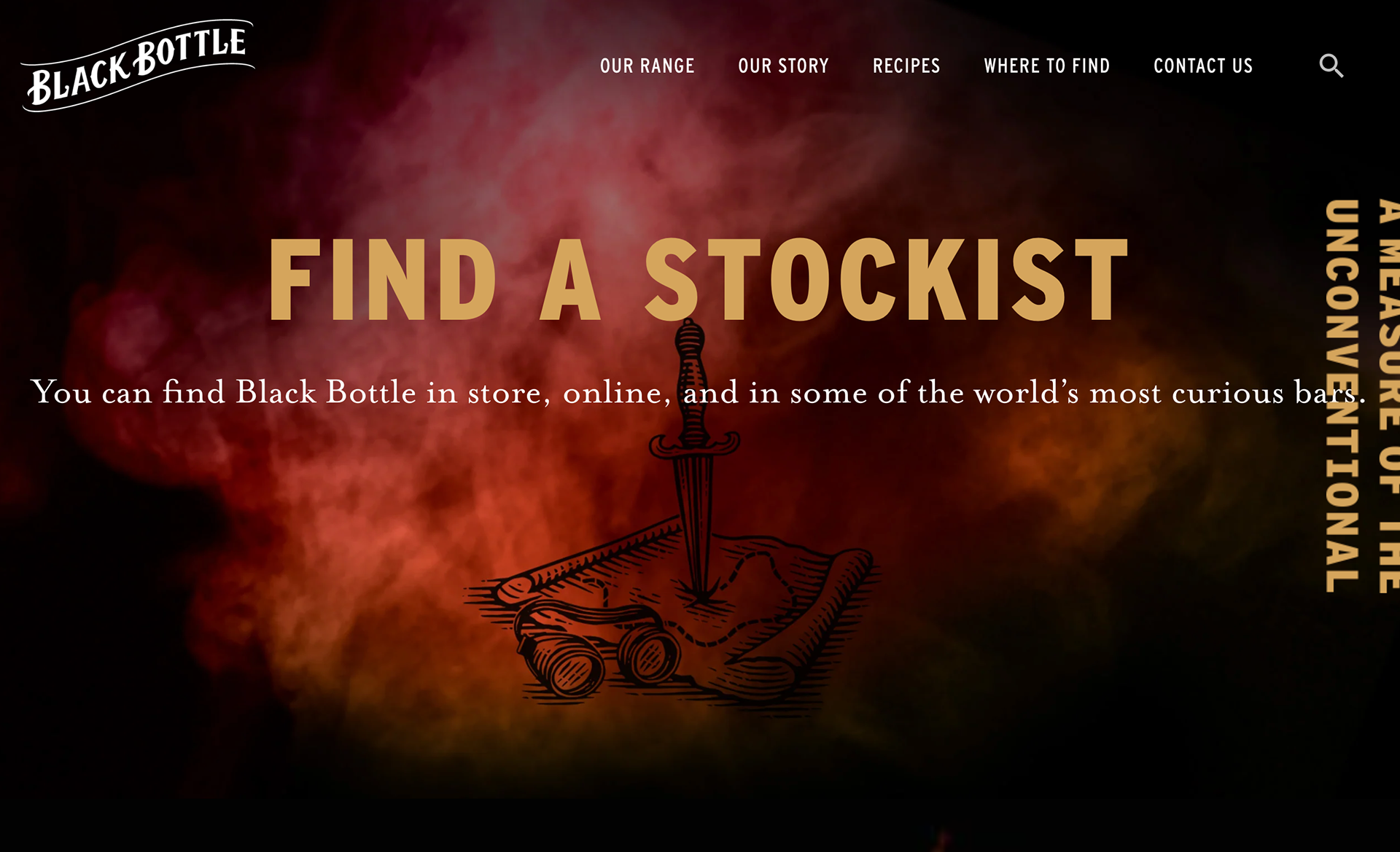The image size is (1400, 852).
Task: Open the Our Range menu
Action: click(x=647, y=66)
